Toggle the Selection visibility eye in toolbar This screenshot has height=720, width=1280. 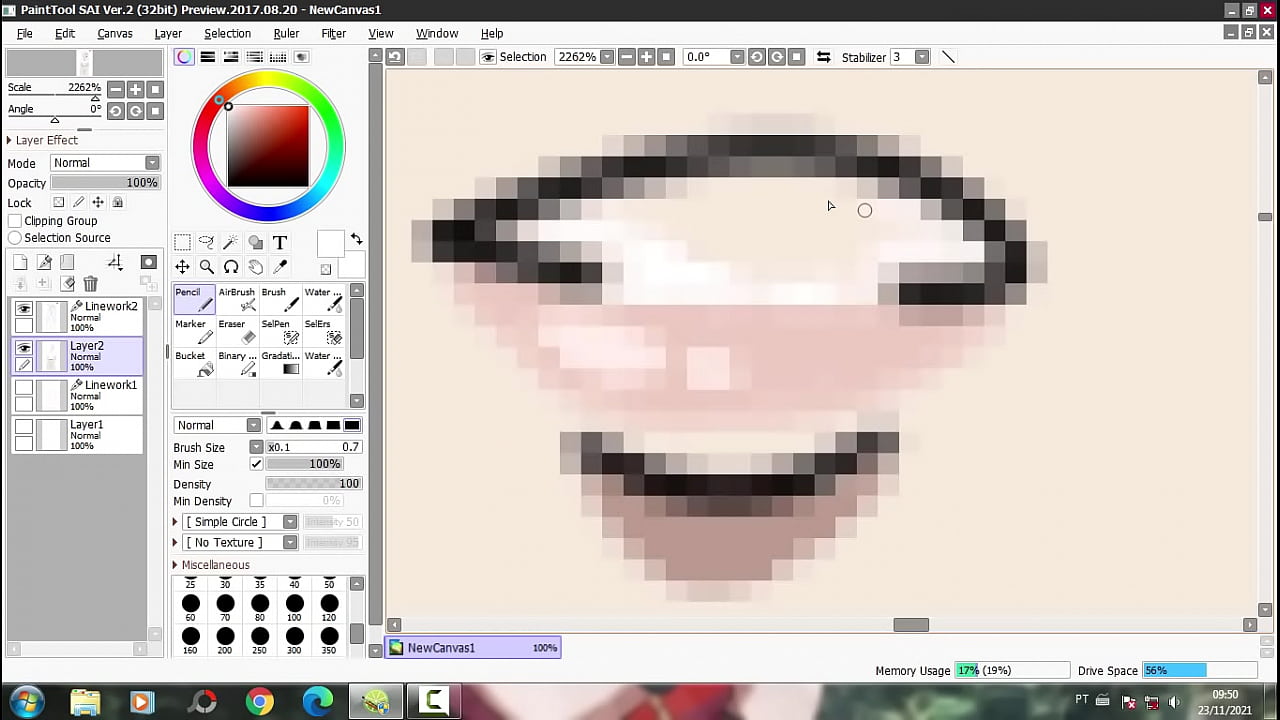(488, 57)
